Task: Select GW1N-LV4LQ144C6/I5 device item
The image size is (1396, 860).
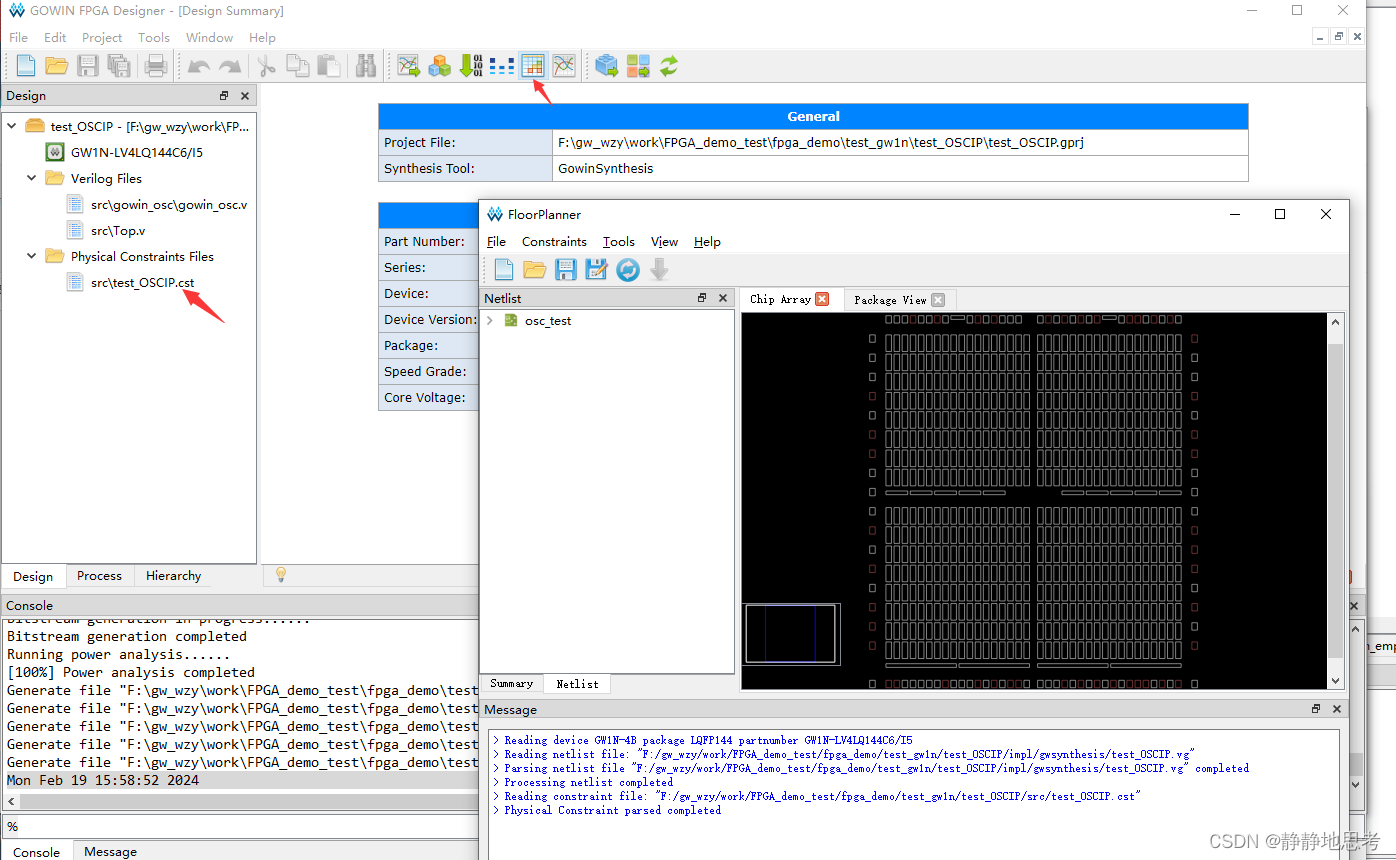Action: click(136, 153)
